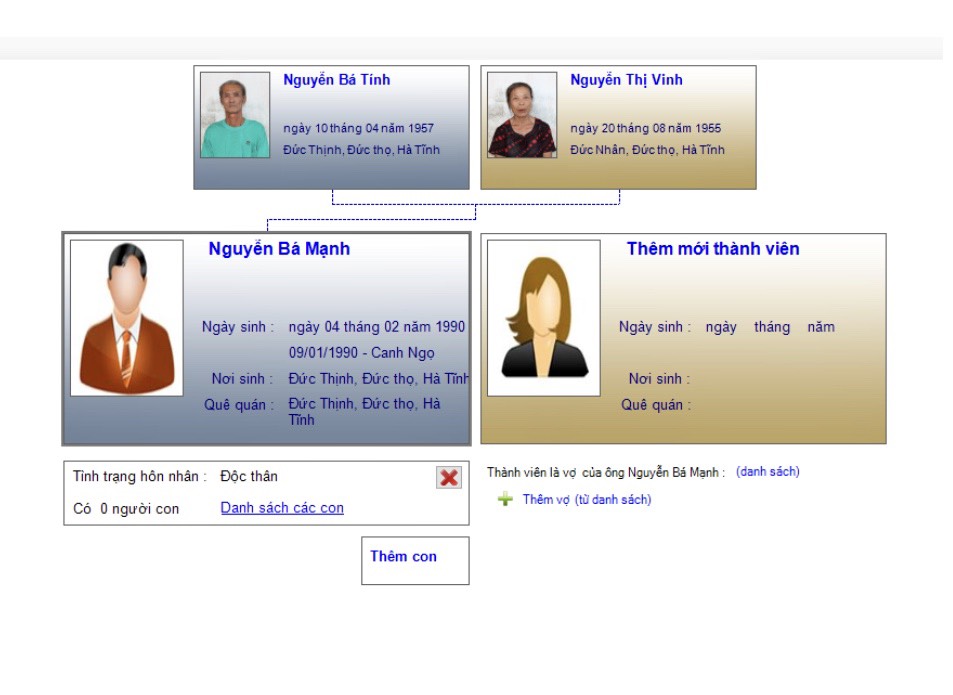Click the birth date 'ngày 04 tháng 02 năm 1990'

tap(377, 327)
